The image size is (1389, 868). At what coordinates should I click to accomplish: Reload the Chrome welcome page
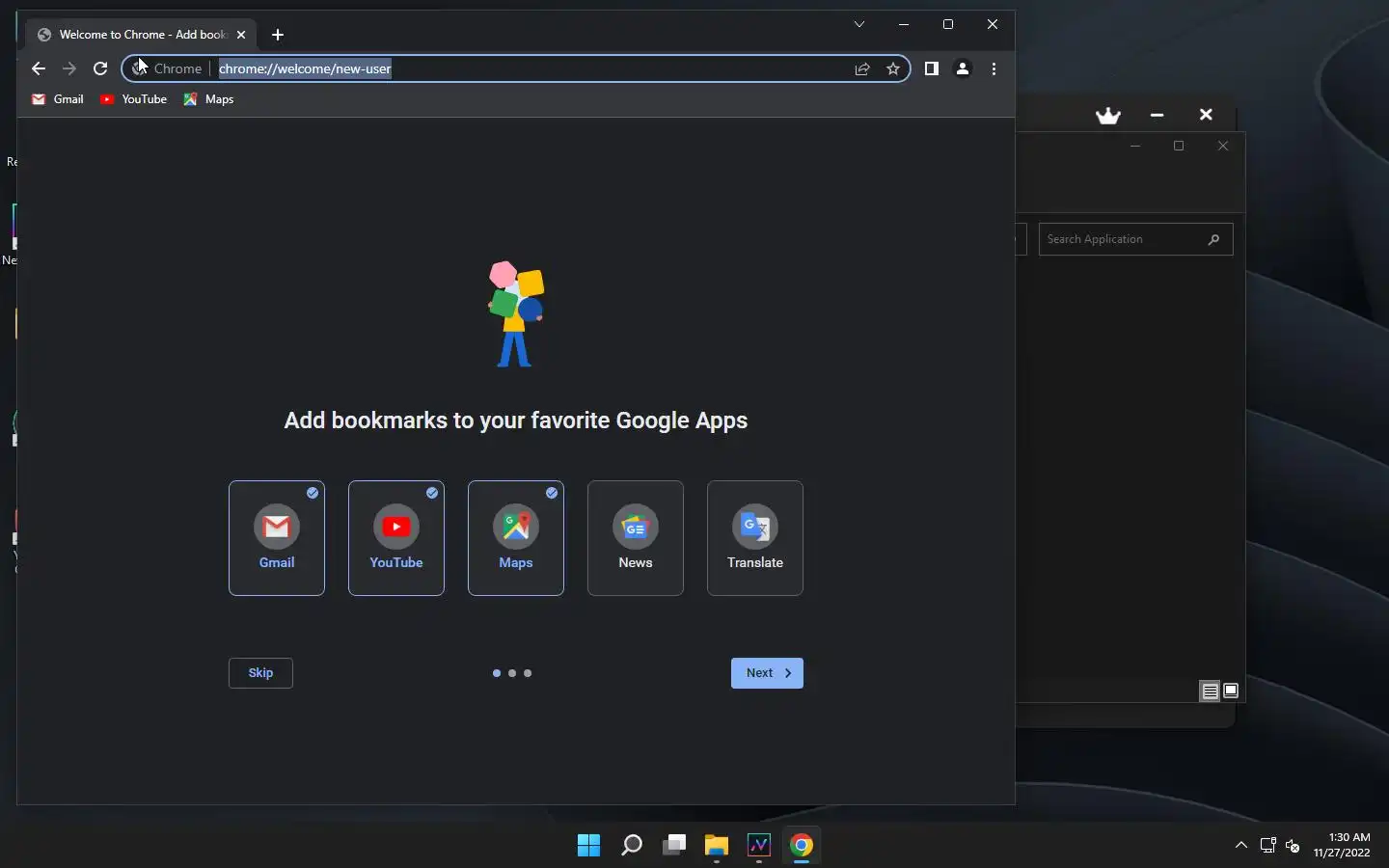100,68
